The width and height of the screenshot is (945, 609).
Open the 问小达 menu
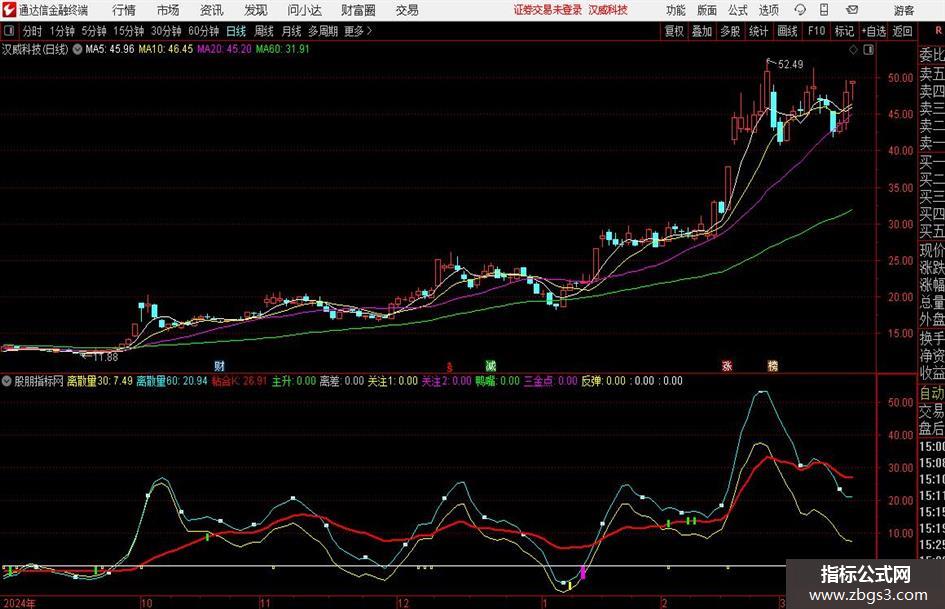[x=304, y=10]
